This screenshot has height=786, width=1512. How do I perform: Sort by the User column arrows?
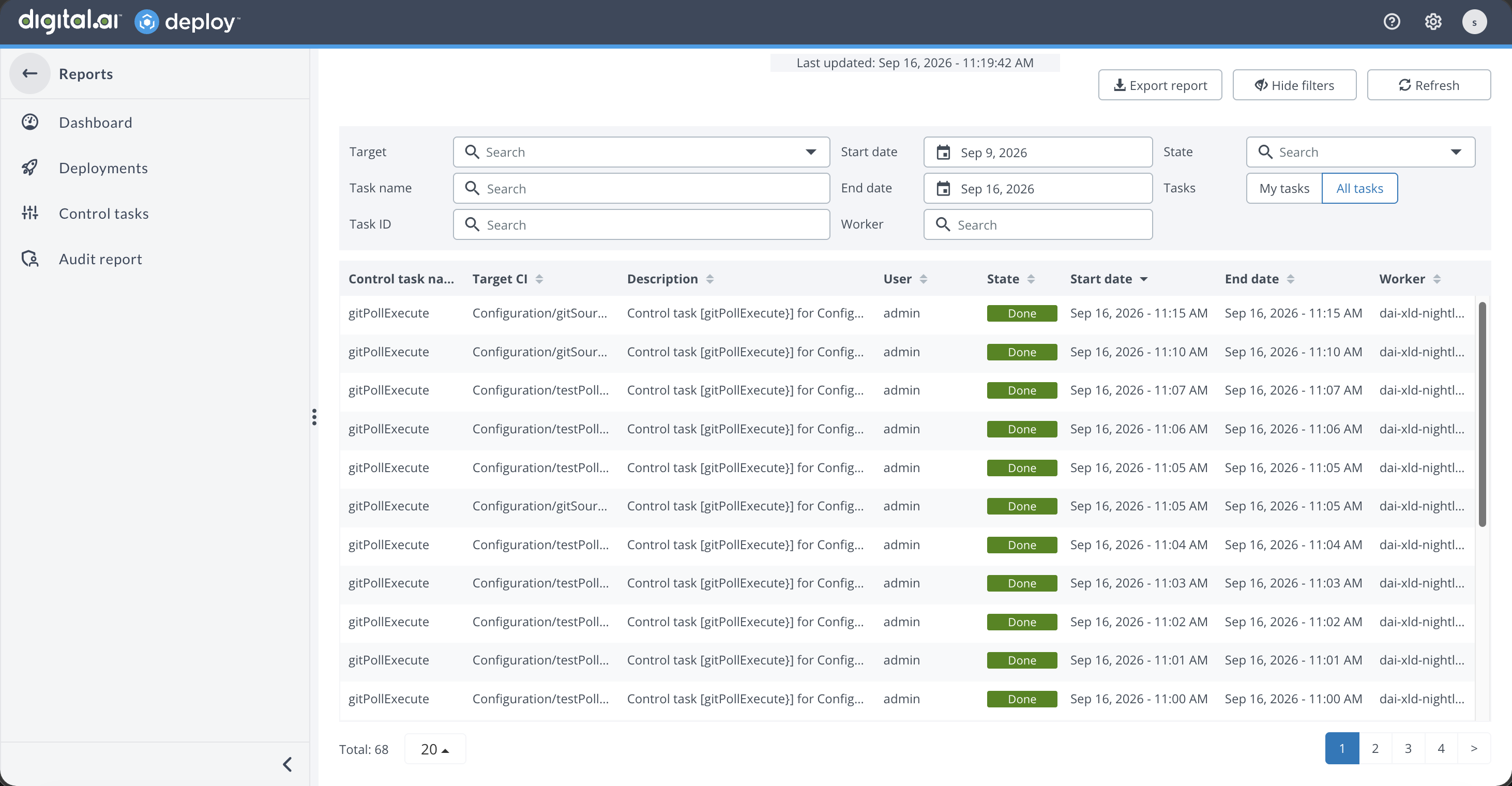coord(924,279)
